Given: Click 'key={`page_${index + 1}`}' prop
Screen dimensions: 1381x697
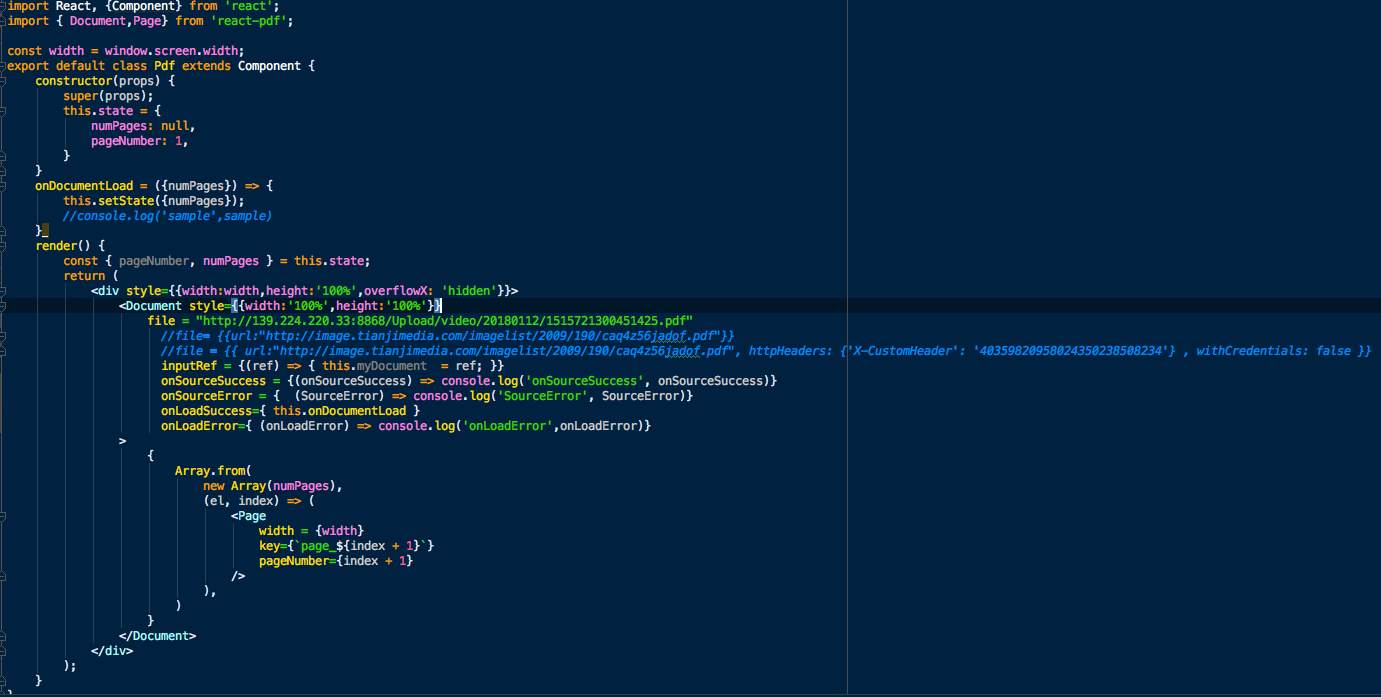Looking at the screenshot, I should [346, 546].
